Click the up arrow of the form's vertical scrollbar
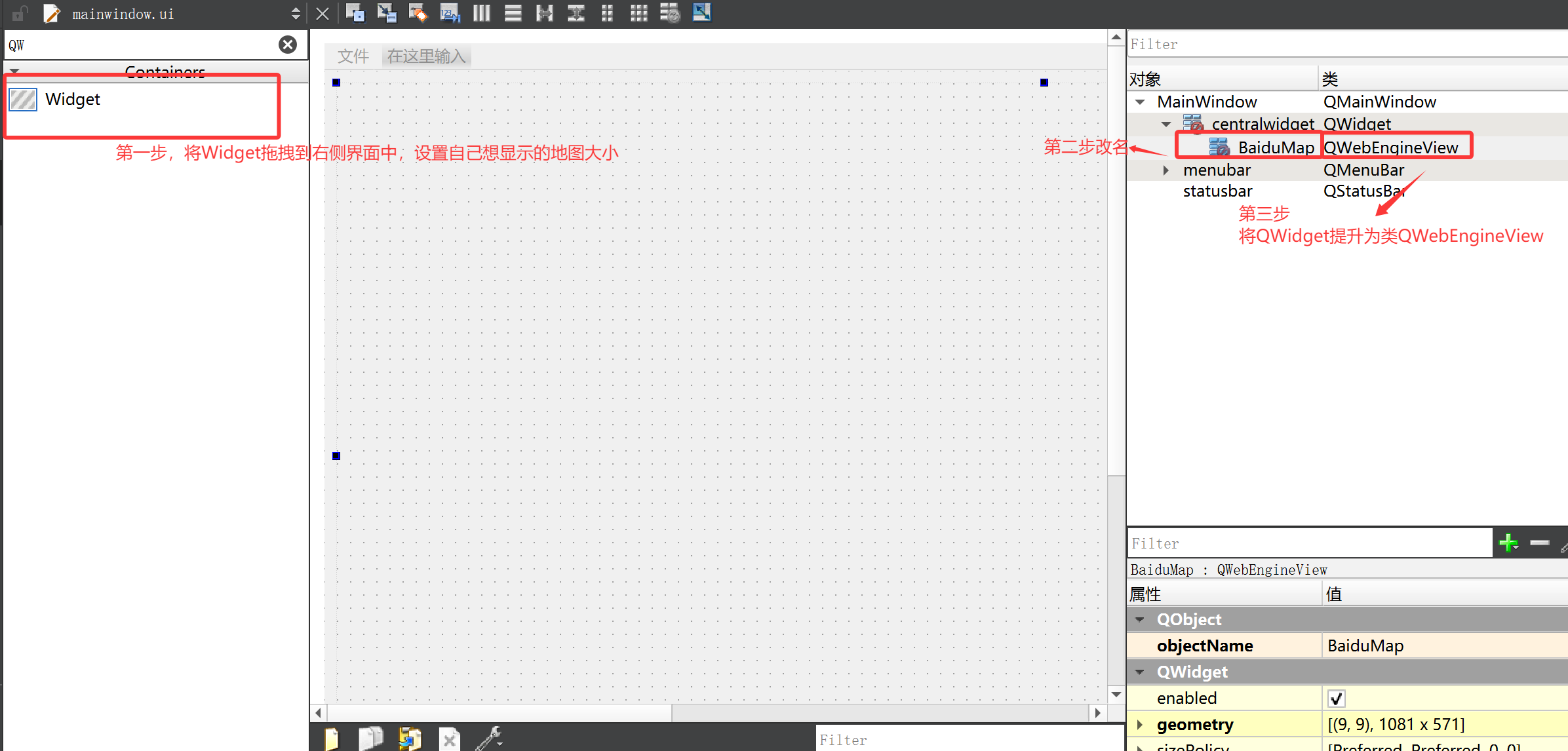This screenshot has width=1568, height=751. coord(1116,38)
